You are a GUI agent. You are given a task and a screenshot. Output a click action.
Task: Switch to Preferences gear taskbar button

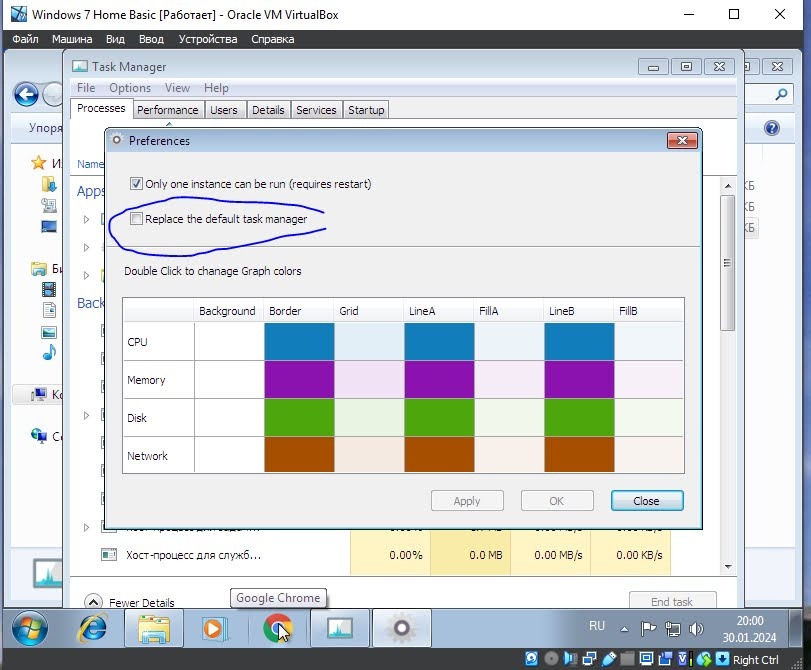pyautogui.click(x=401, y=629)
